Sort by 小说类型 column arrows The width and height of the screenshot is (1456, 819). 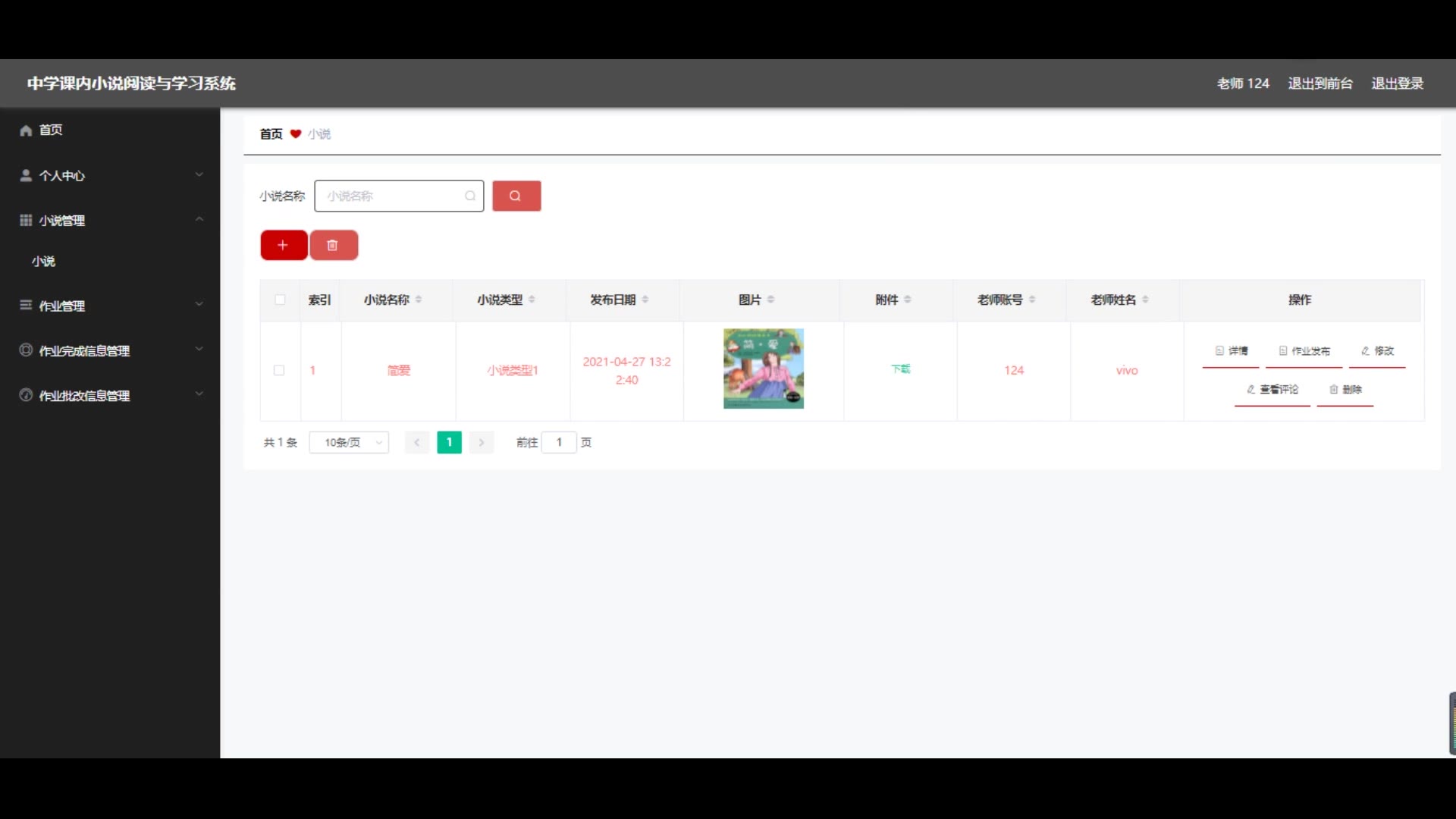(x=532, y=300)
